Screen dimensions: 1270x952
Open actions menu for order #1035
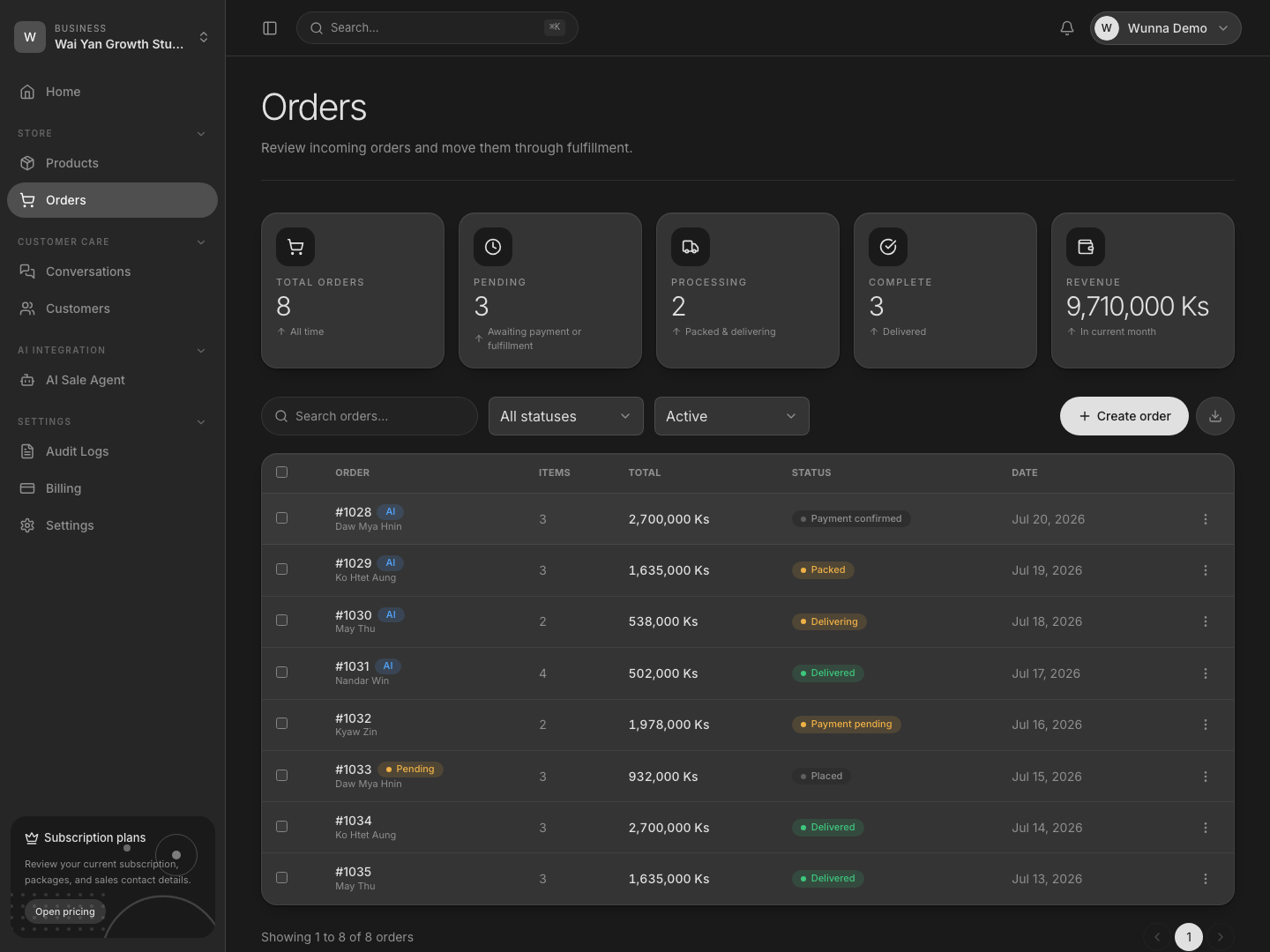tap(1206, 879)
